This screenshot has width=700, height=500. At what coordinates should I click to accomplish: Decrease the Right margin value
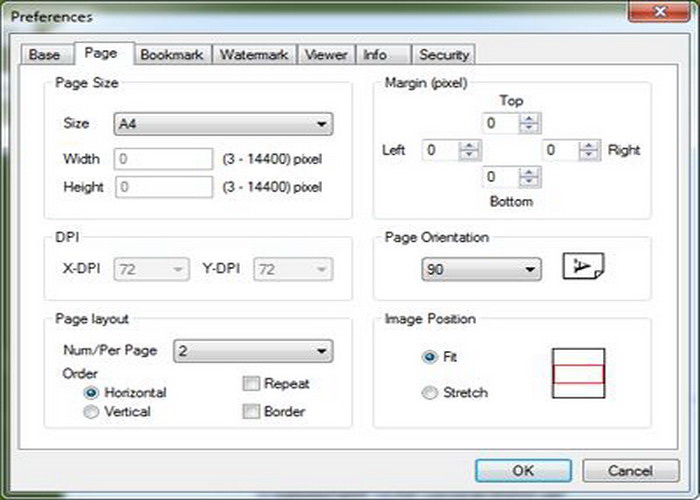click(589, 155)
